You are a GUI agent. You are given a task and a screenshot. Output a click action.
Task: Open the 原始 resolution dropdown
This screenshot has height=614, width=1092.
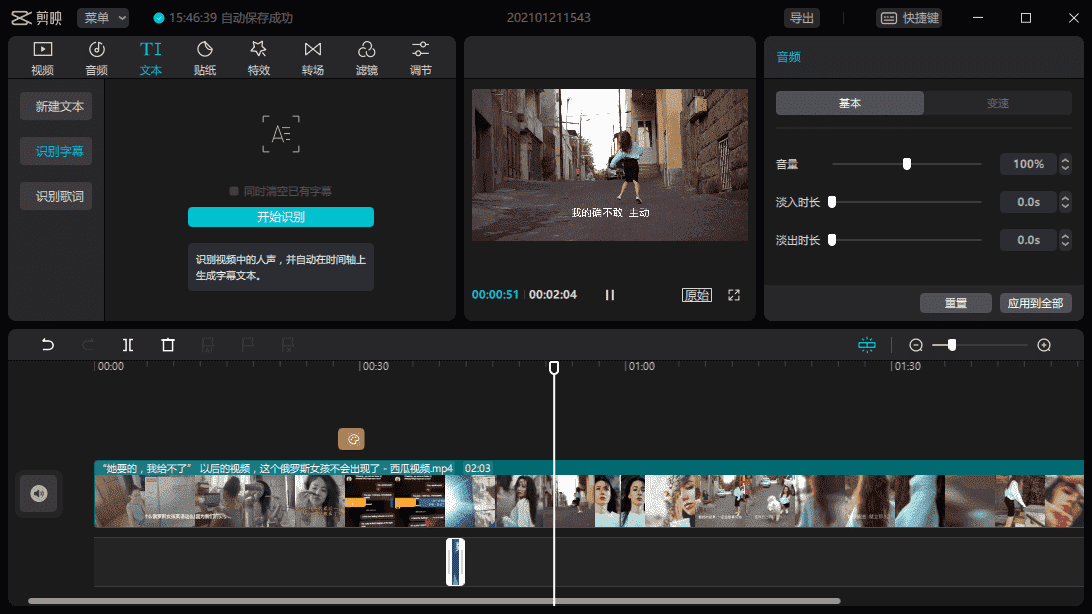click(x=696, y=295)
